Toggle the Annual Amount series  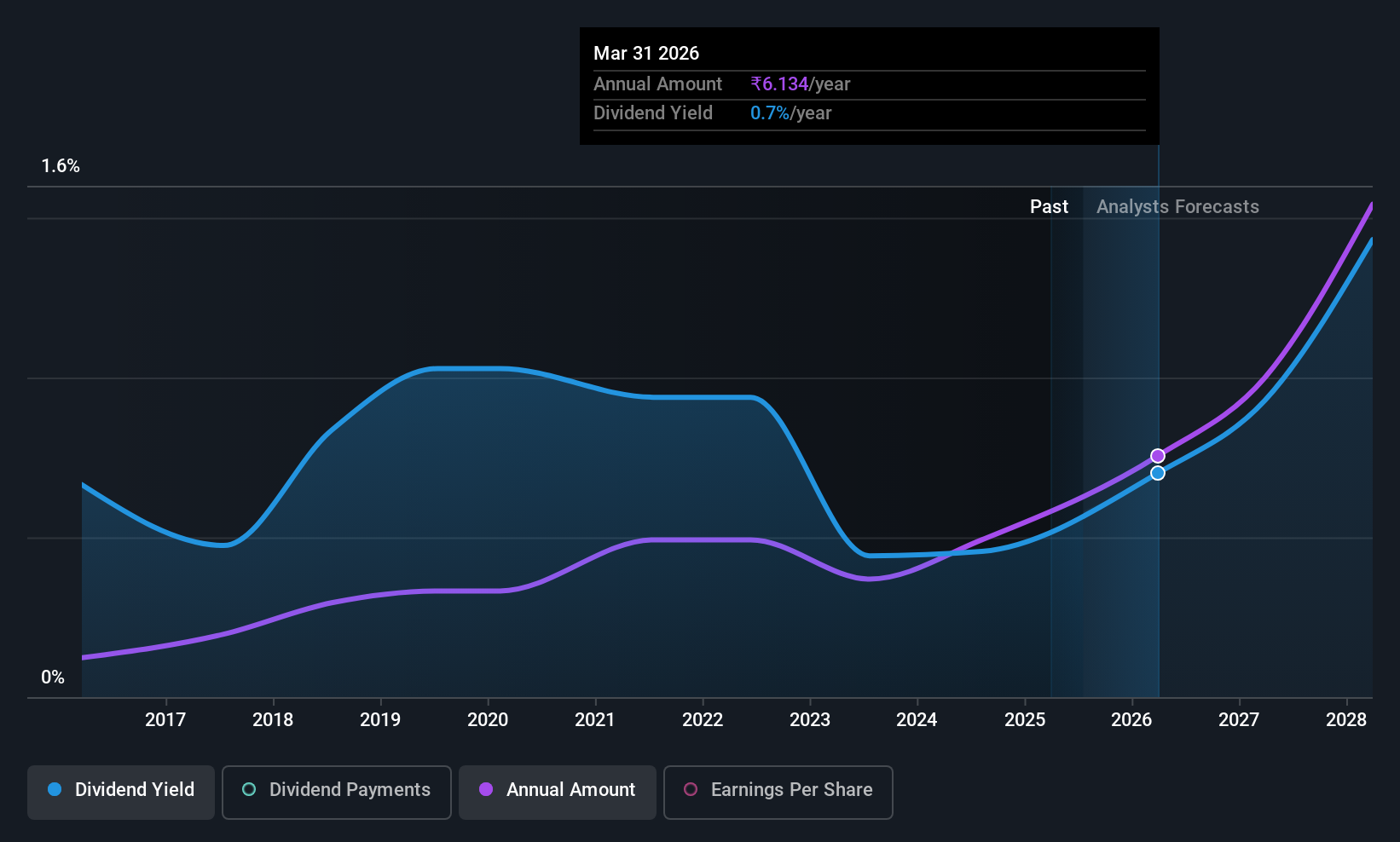pyautogui.click(x=558, y=793)
